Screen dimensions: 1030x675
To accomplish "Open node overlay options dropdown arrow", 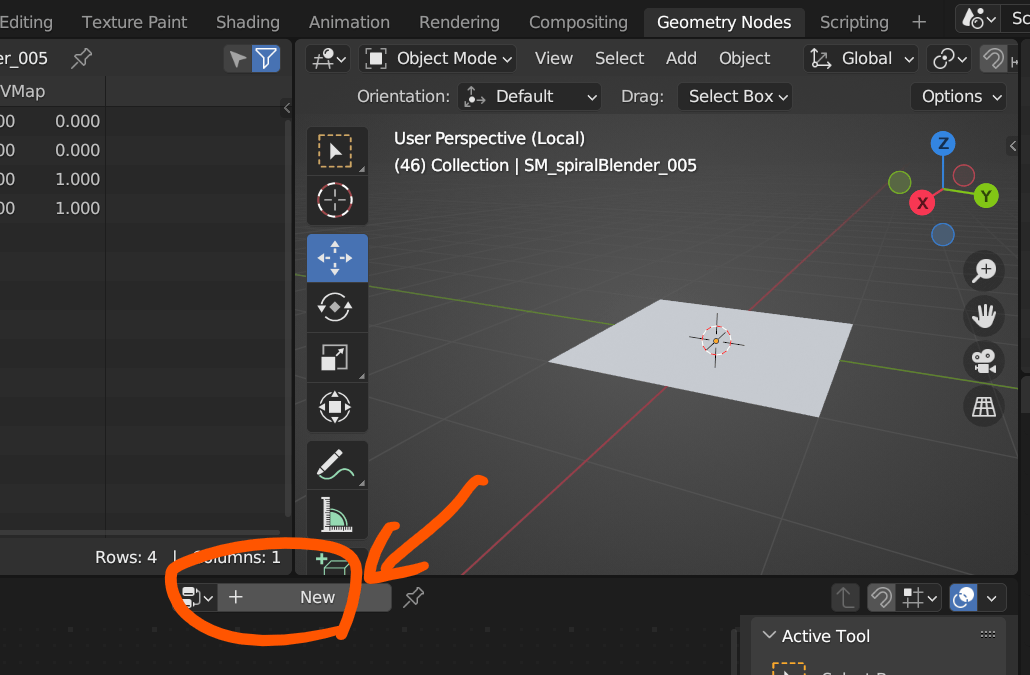I will tap(992, 598).
